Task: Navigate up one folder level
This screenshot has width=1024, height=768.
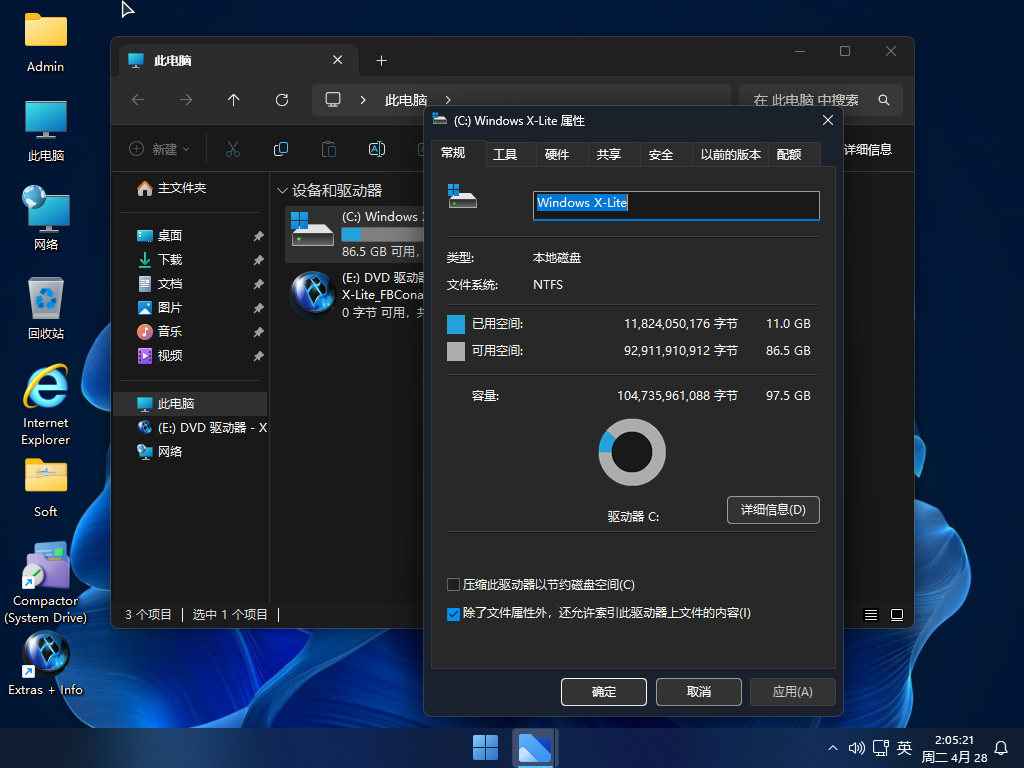Action: pos(234,100)
